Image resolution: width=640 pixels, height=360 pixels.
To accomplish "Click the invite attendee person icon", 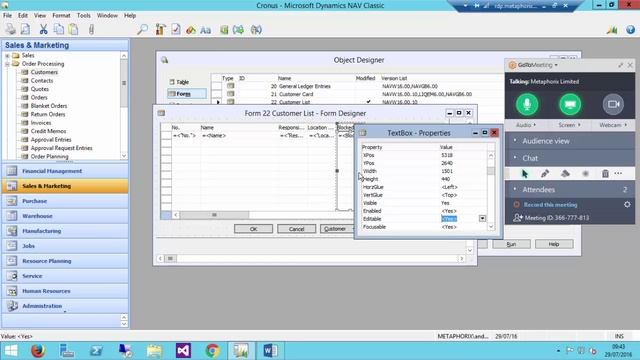I will (518, 218).
